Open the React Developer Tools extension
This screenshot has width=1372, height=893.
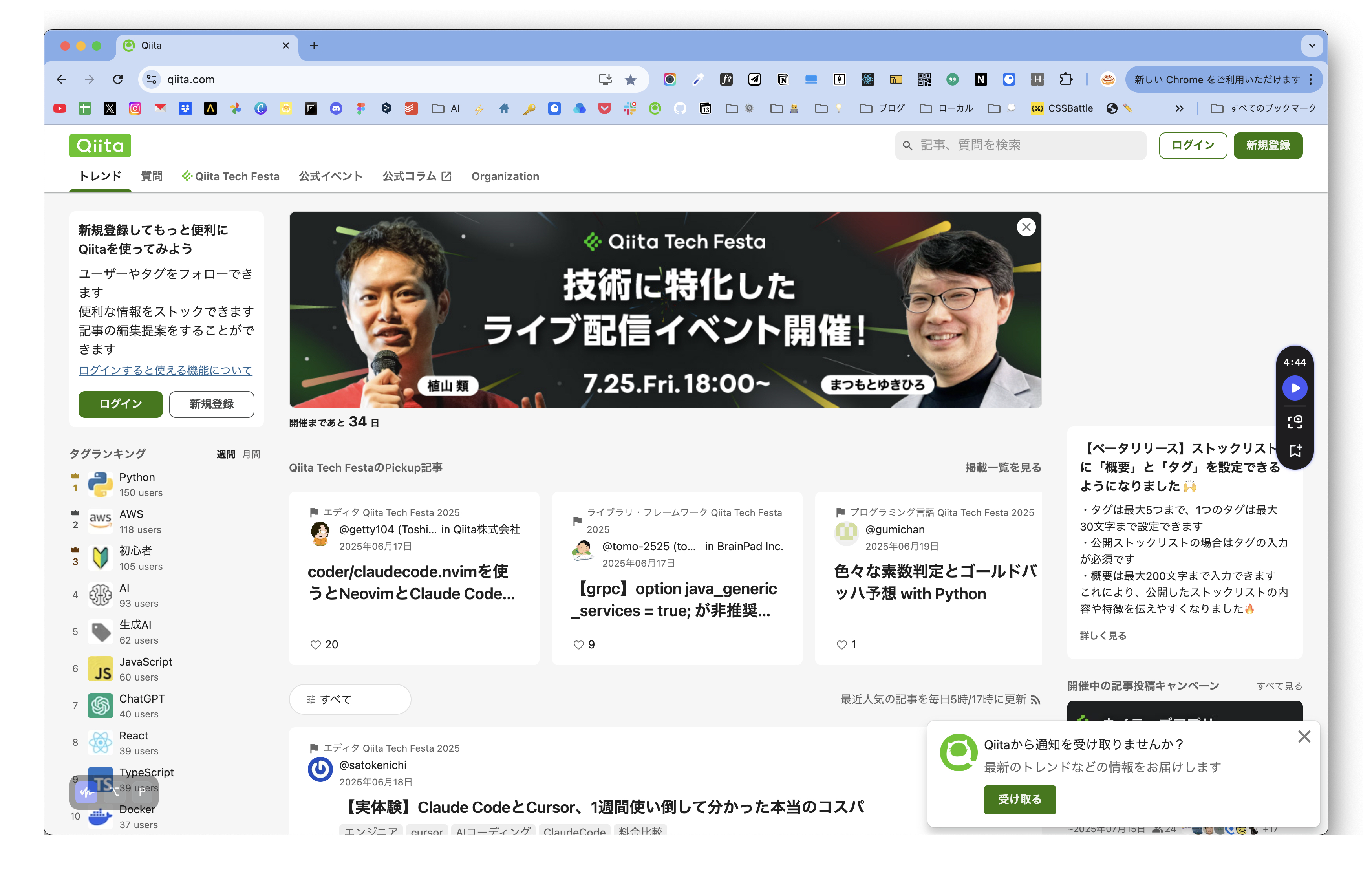point(867,80)
